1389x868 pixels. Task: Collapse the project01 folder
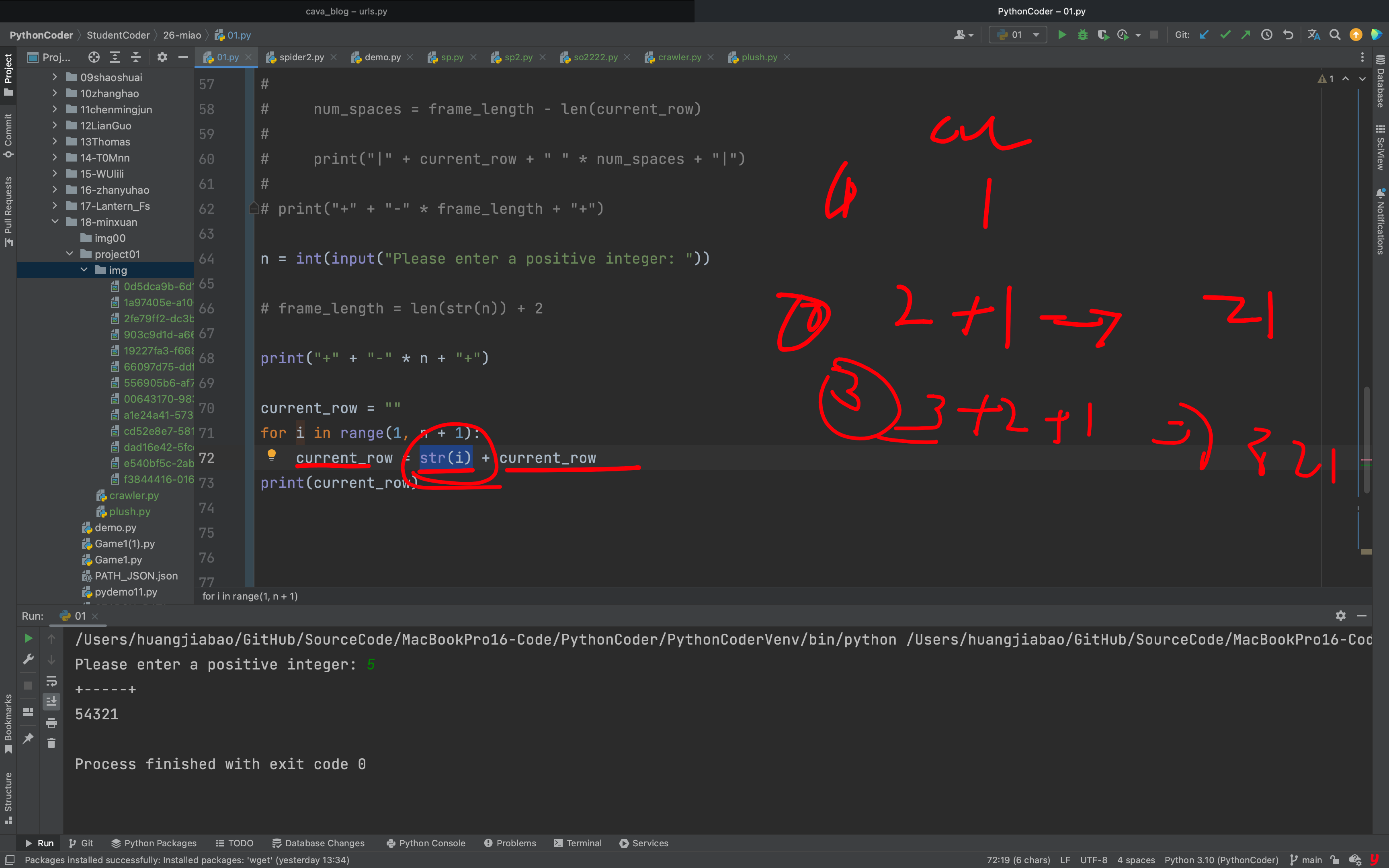pos(69,254)
